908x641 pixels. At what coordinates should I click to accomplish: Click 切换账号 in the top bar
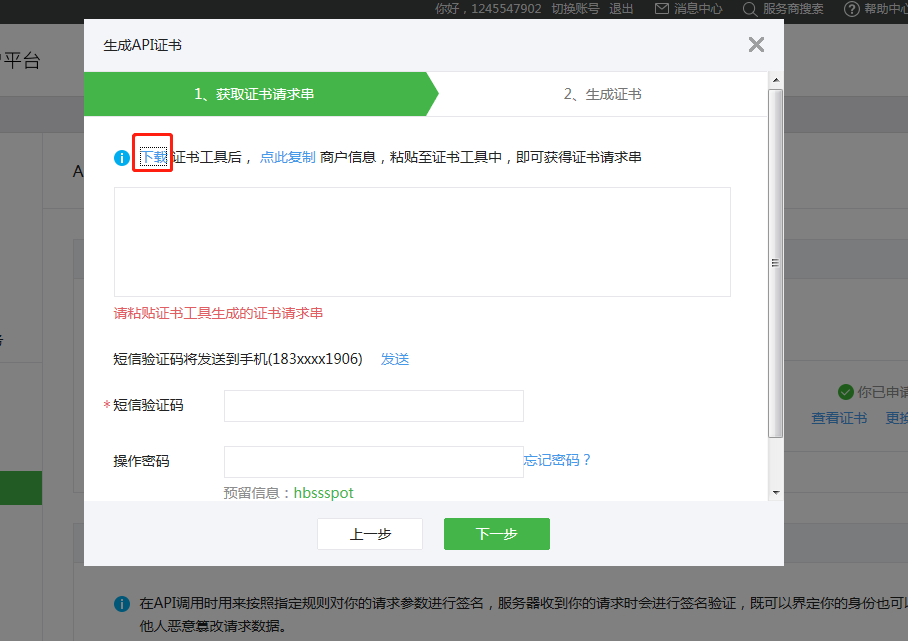tap(576, 9)
